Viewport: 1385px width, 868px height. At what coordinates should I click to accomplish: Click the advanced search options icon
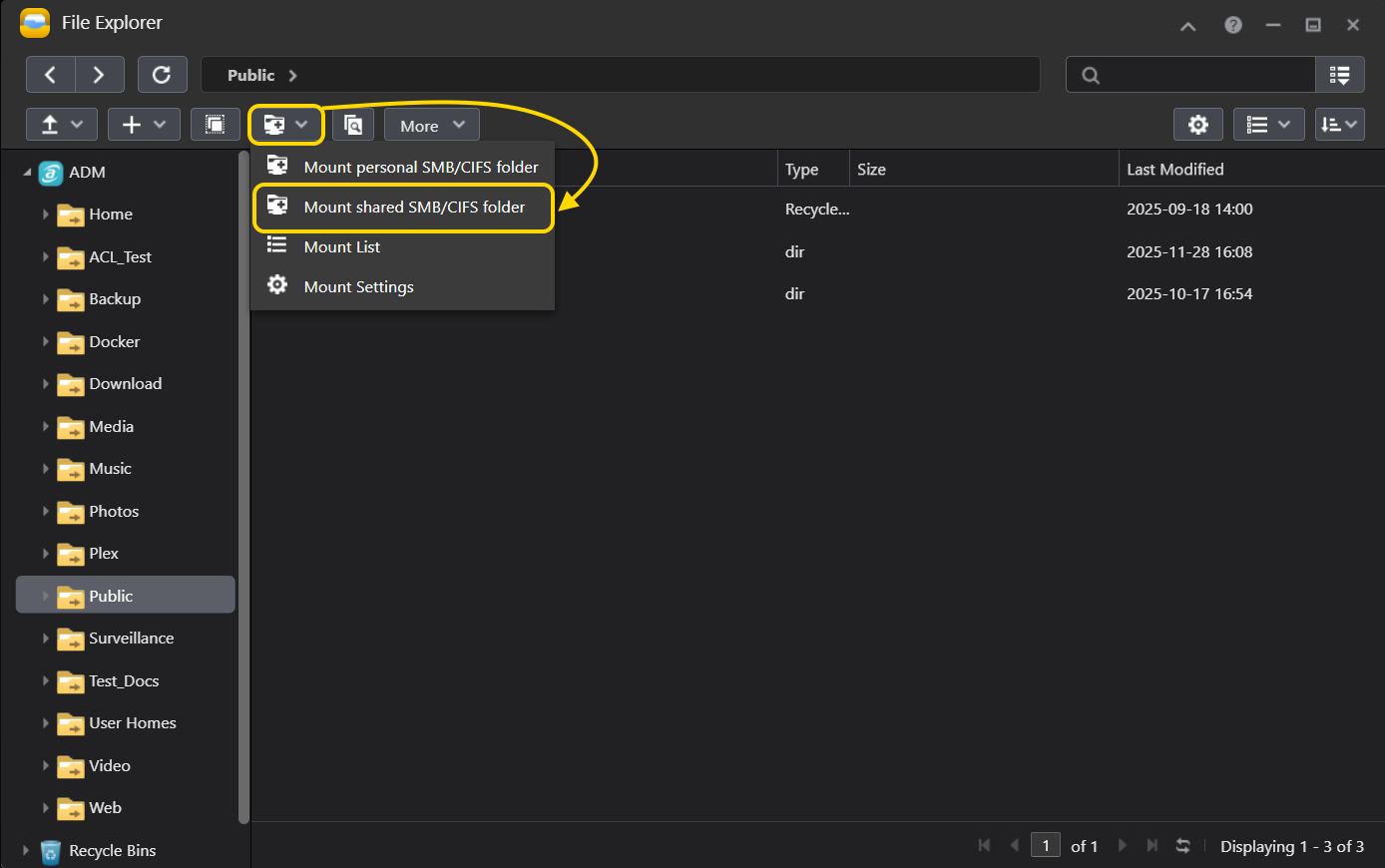click(1339, 75)
